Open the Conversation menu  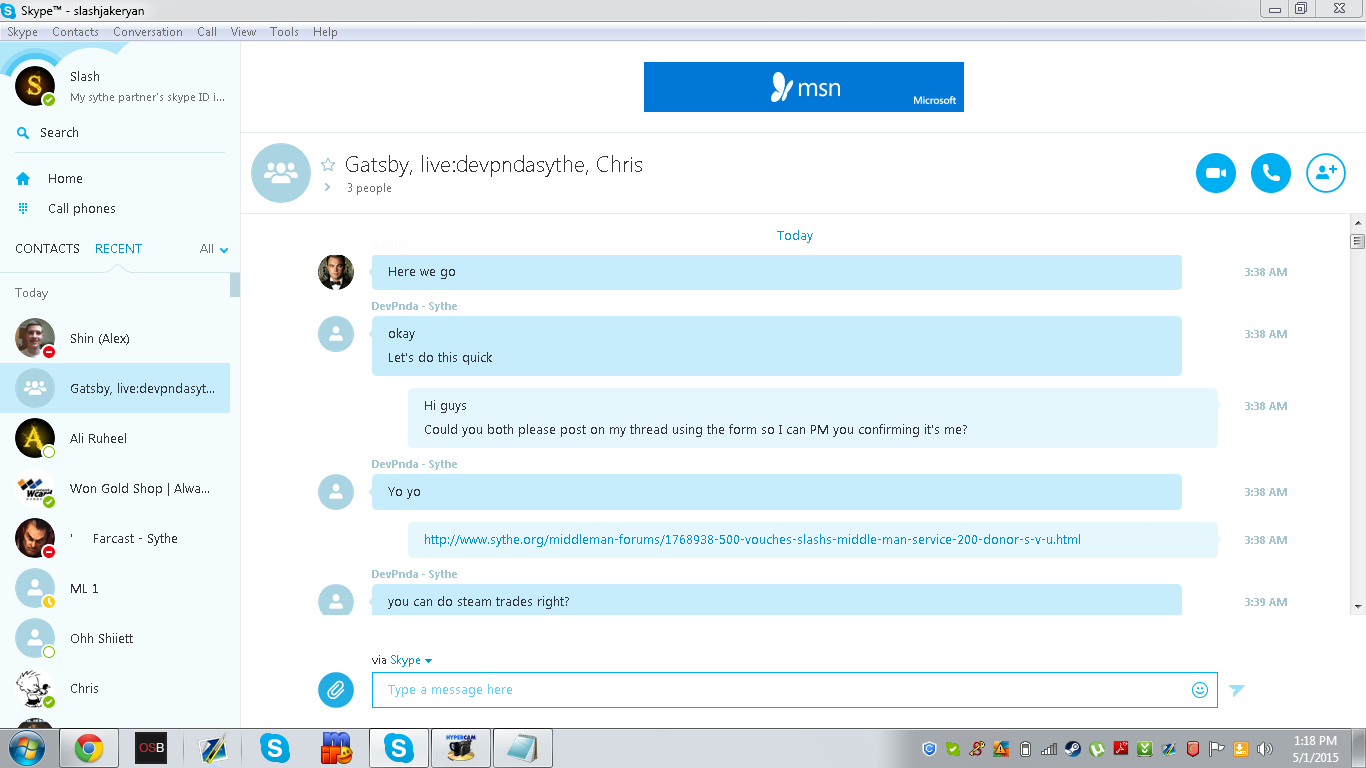[x=148, y=32]
